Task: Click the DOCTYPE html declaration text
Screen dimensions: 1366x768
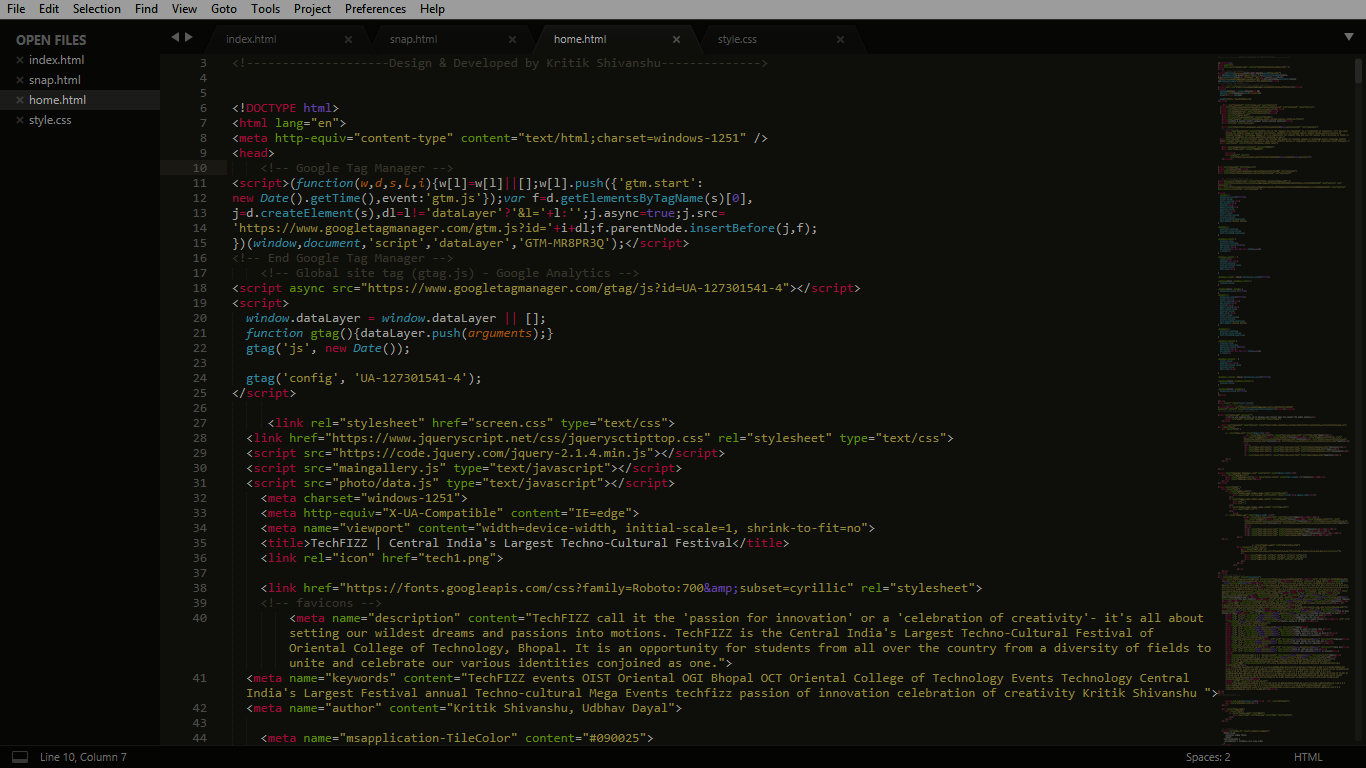Action: tap(286, 108)
